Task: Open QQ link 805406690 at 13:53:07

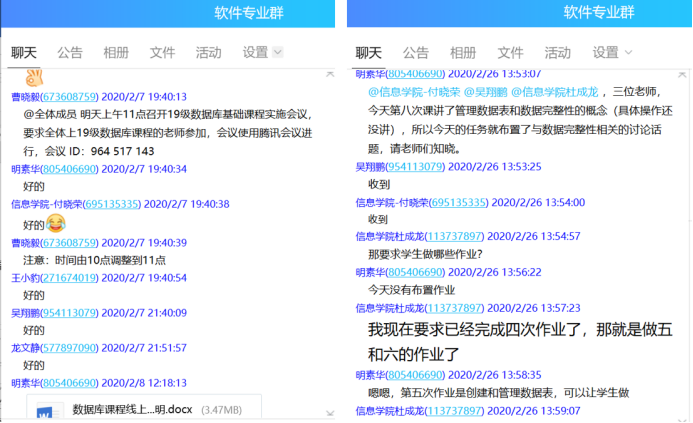Action: coord(415,74)
